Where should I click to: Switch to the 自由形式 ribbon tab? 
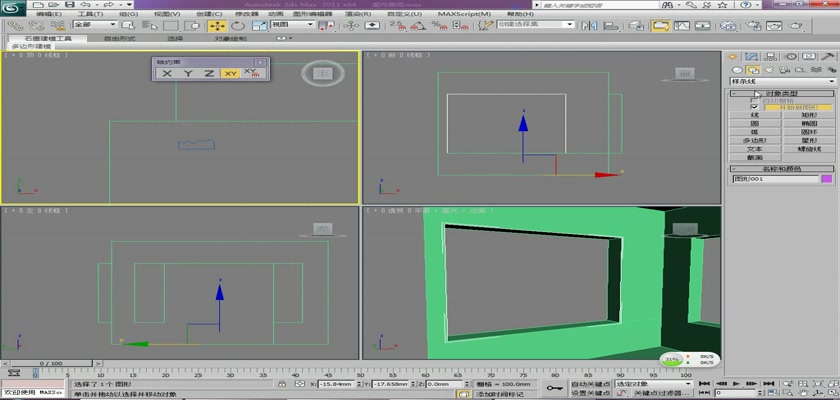pos(119,39)
